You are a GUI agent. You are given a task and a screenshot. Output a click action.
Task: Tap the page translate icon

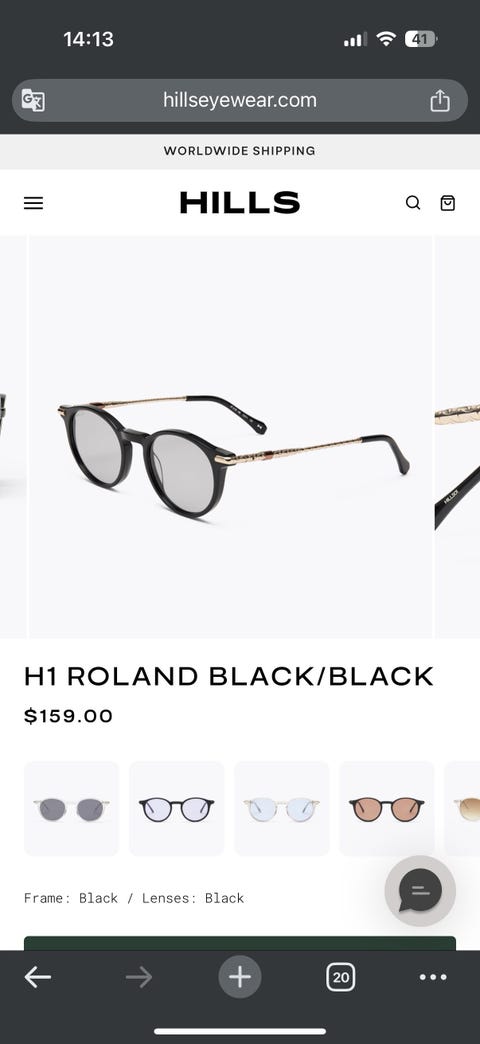click(x=33, y=100)
